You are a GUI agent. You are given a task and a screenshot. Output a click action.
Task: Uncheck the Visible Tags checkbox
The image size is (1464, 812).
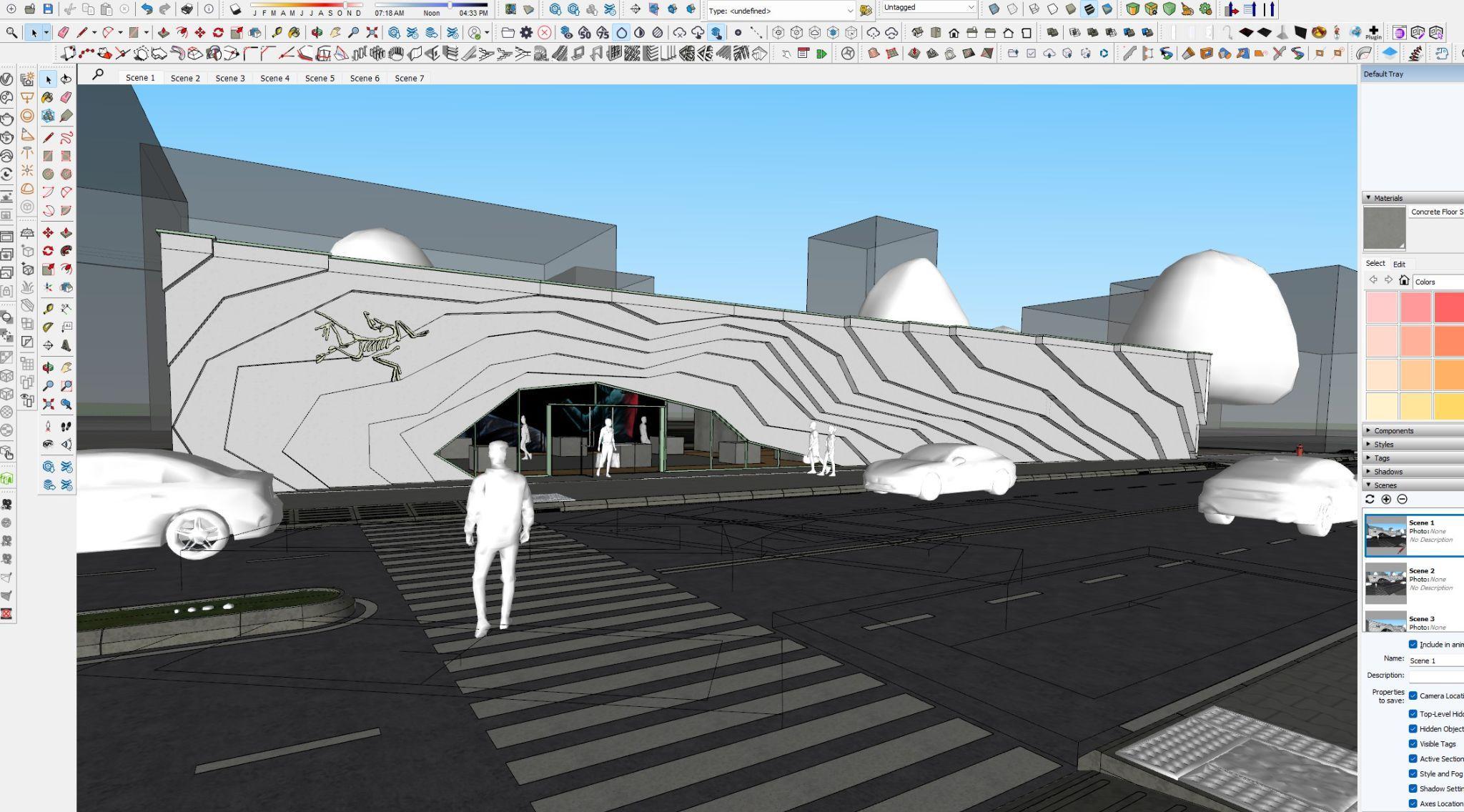click(x=1413, y=743)
